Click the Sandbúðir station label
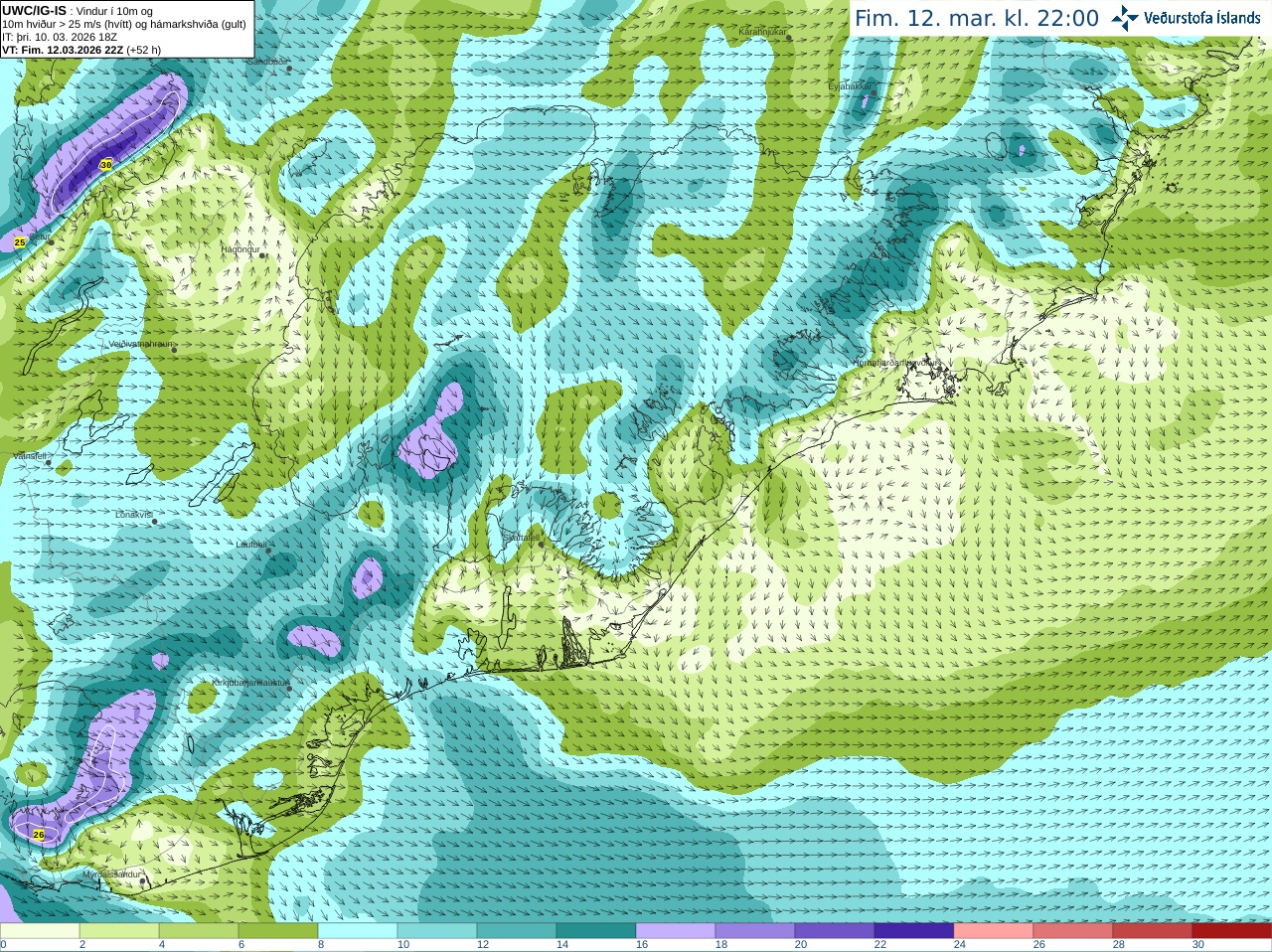 [266, 61]
